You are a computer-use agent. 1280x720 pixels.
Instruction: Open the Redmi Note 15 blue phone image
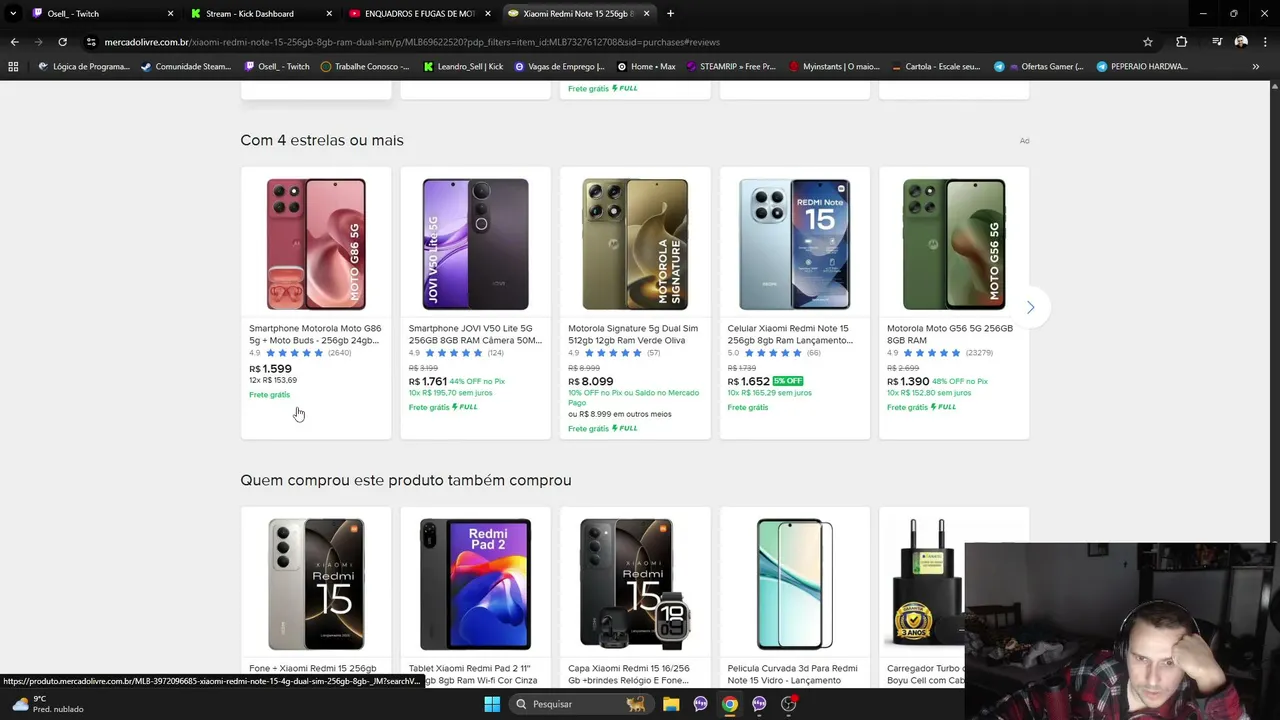(x=795, y=244)
